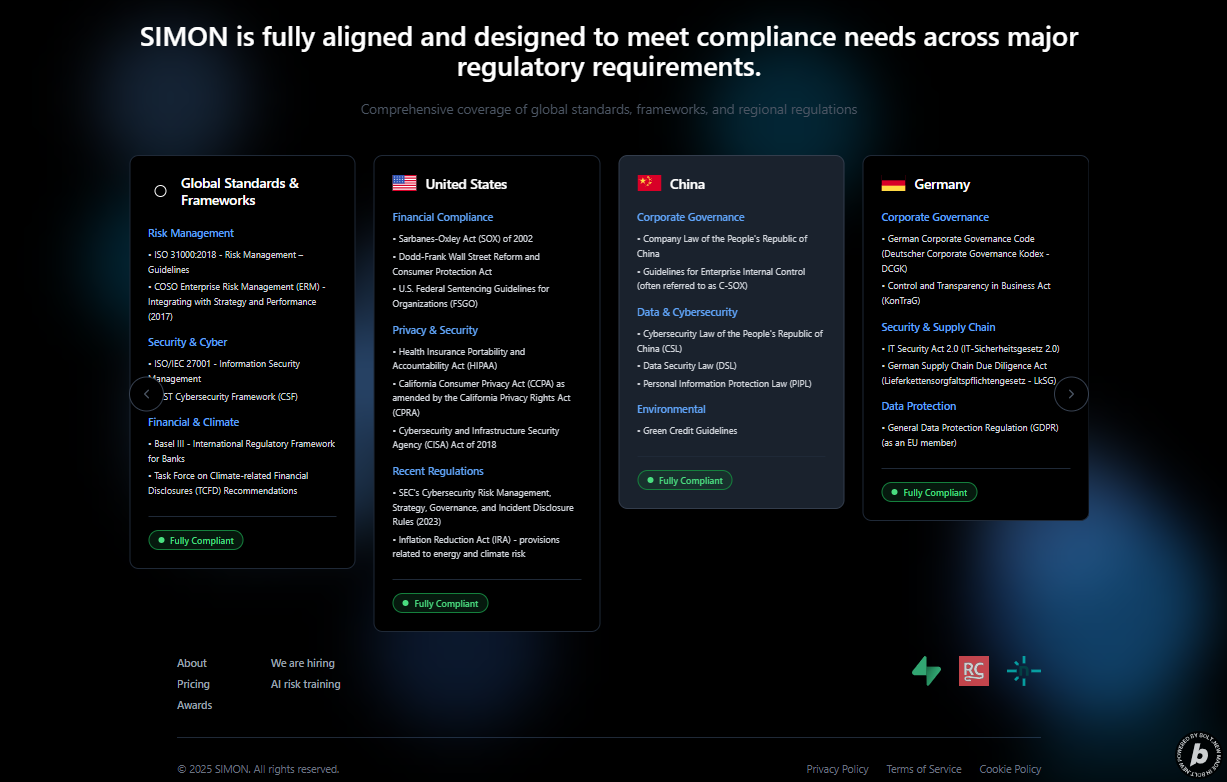The width and height of the screenshot is (1227, 782).
Task: Click the Data & Cybersecurity section title
Action: (687, 312)
